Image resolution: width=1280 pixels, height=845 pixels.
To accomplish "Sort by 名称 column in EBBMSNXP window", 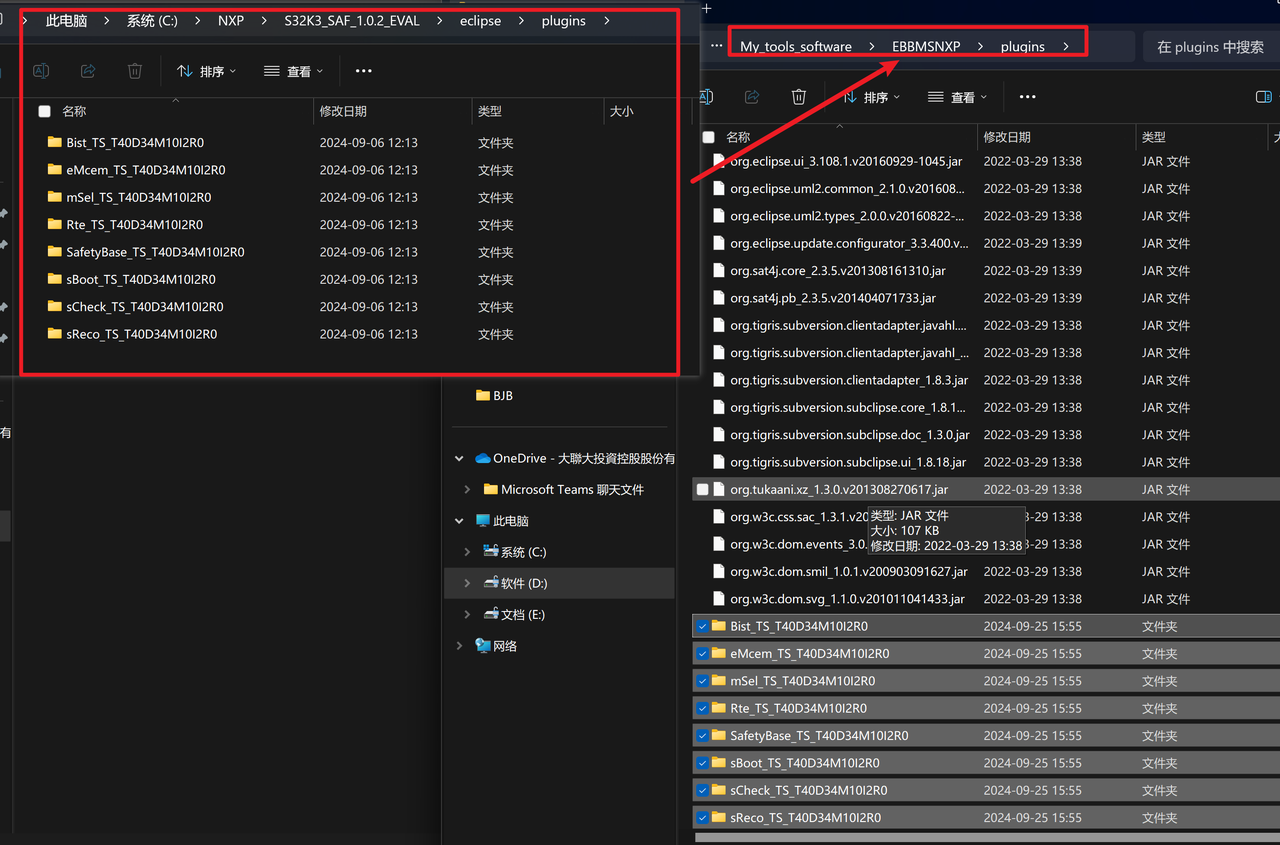I will pos(738,137).
